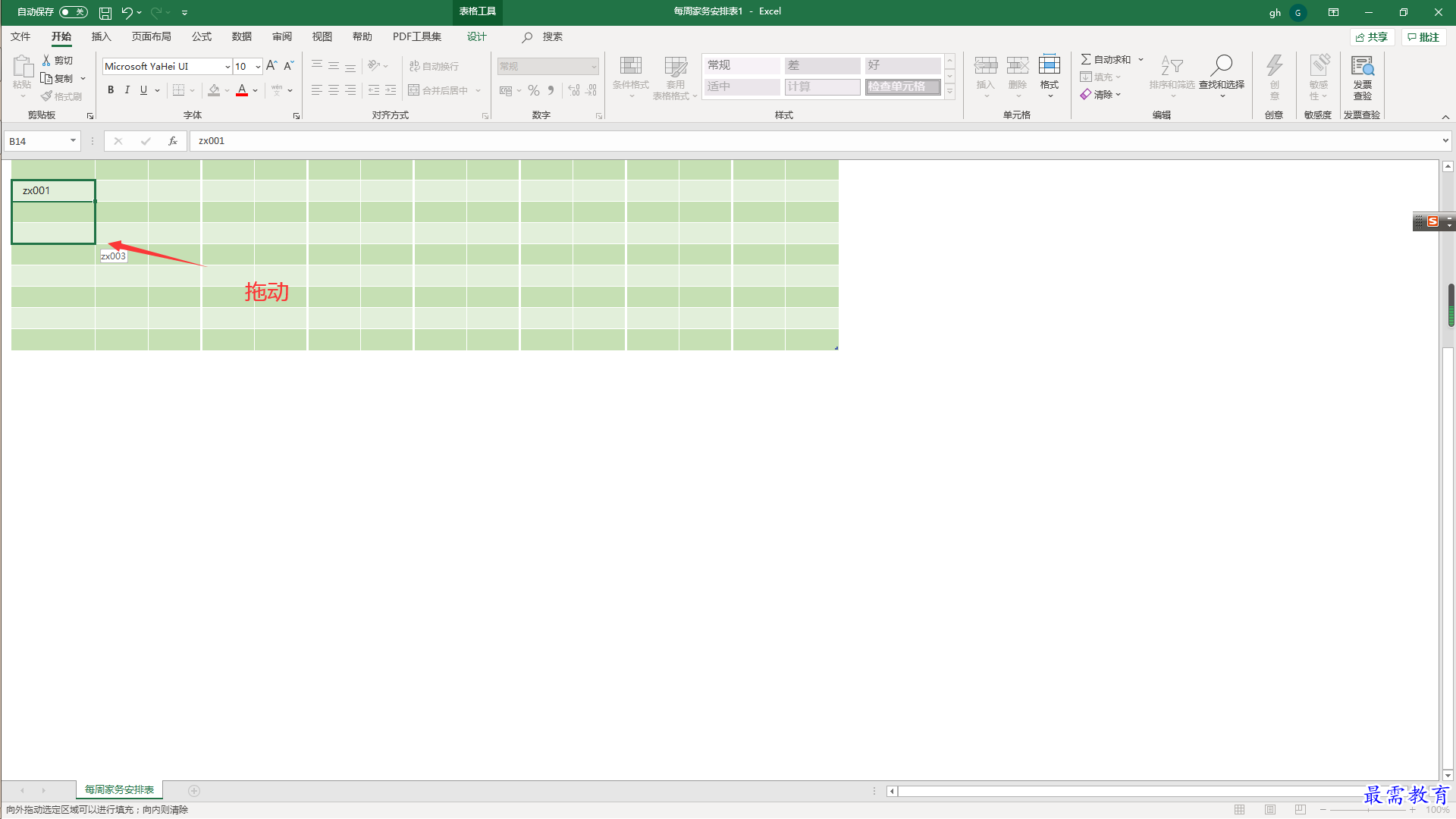Image resolution: width=1456 pixels, height=819 pixels.
Task: Click increase decimal places icon
Action: pos(574,90)
